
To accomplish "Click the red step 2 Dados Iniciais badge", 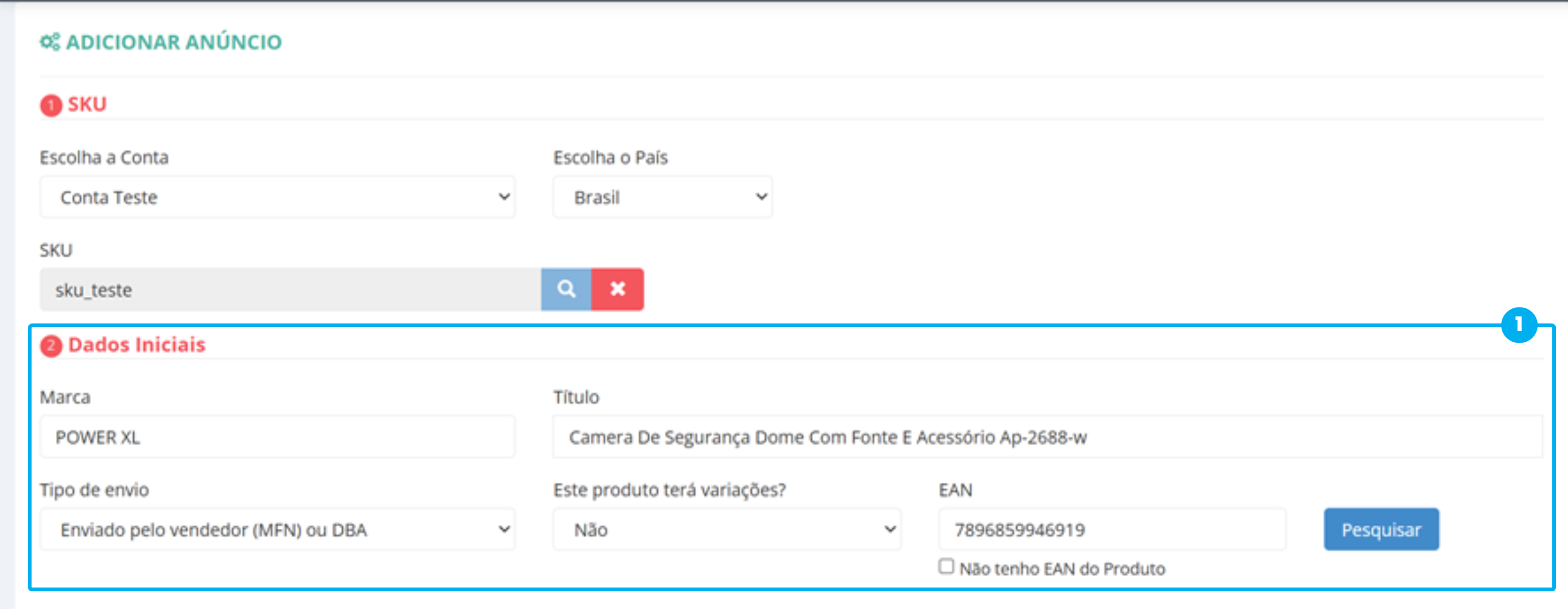I will coord(51,346).
